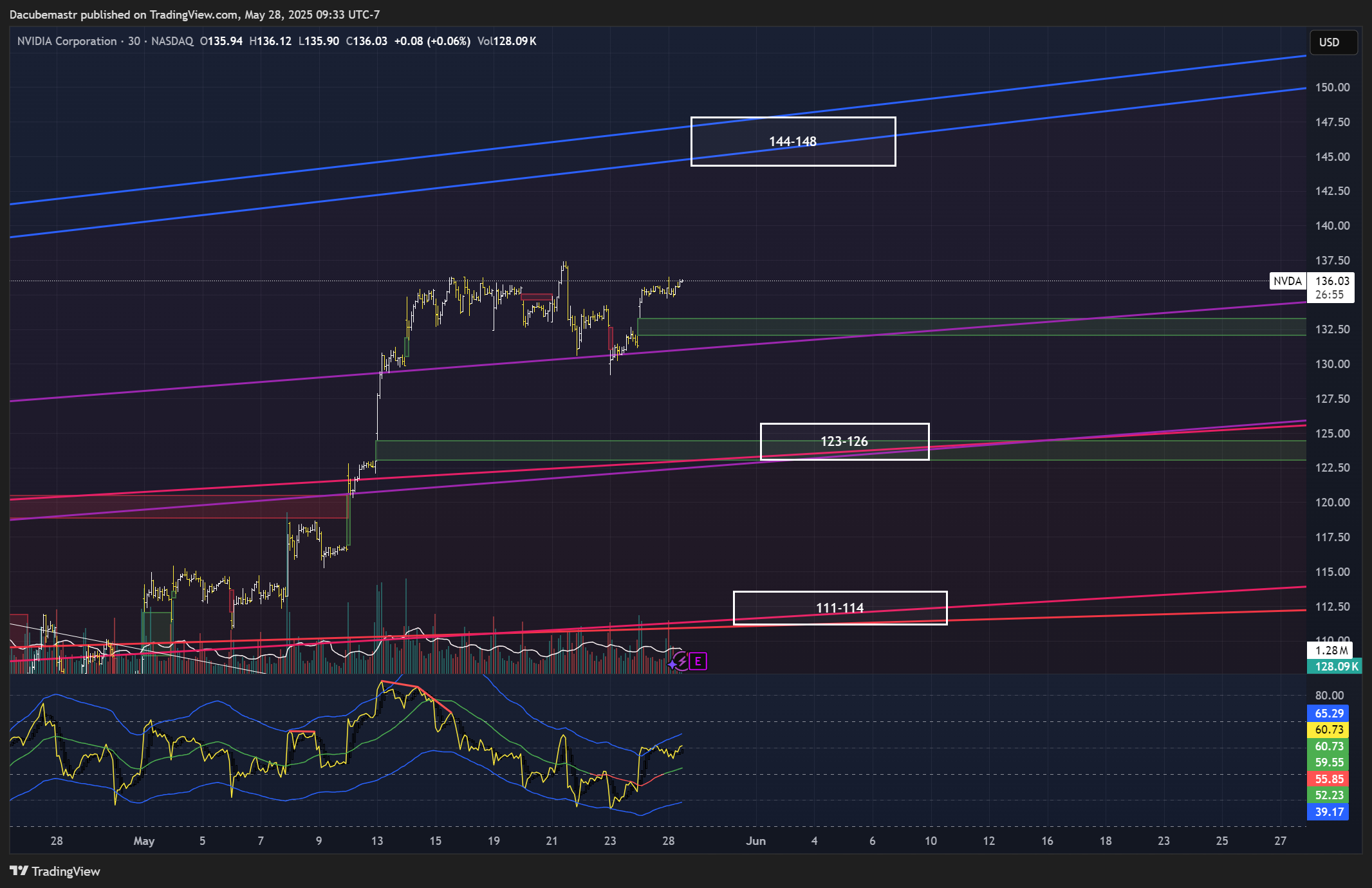Click the 130.00 price axis label
This screenshot has height=888, width=1372.
pos(1332,364)
